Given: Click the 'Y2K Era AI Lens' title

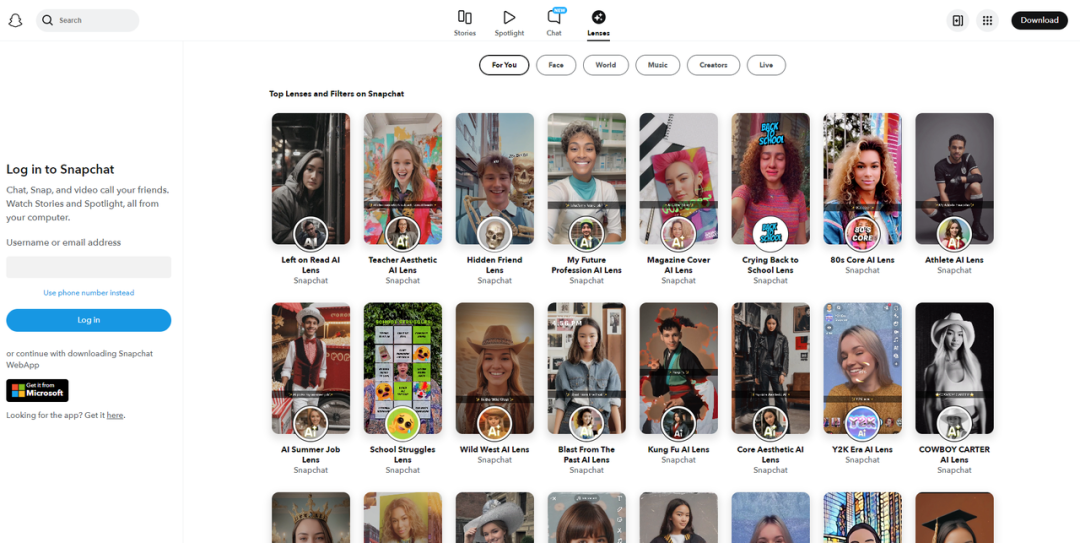Looking at the screenshot, I should click(x=862, y=449).
